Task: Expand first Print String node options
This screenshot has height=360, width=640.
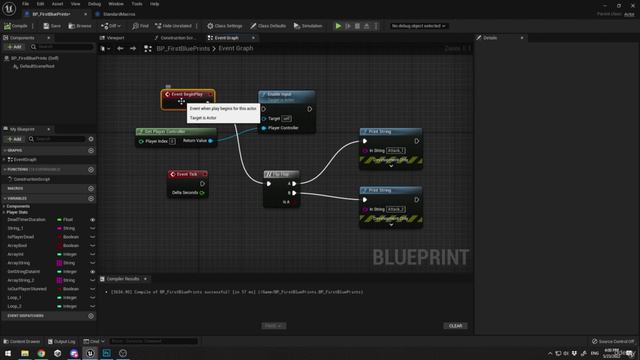Action: tap(391, 166)
